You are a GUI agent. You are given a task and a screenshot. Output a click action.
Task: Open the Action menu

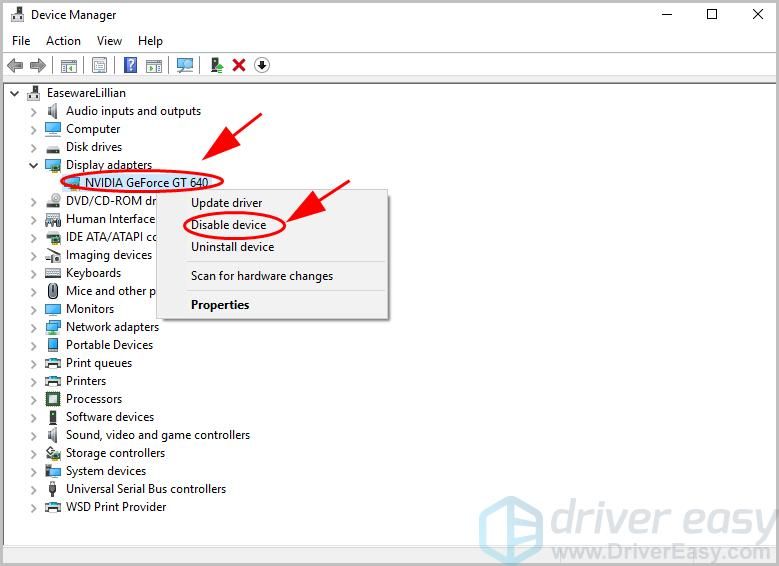[63, 41]
